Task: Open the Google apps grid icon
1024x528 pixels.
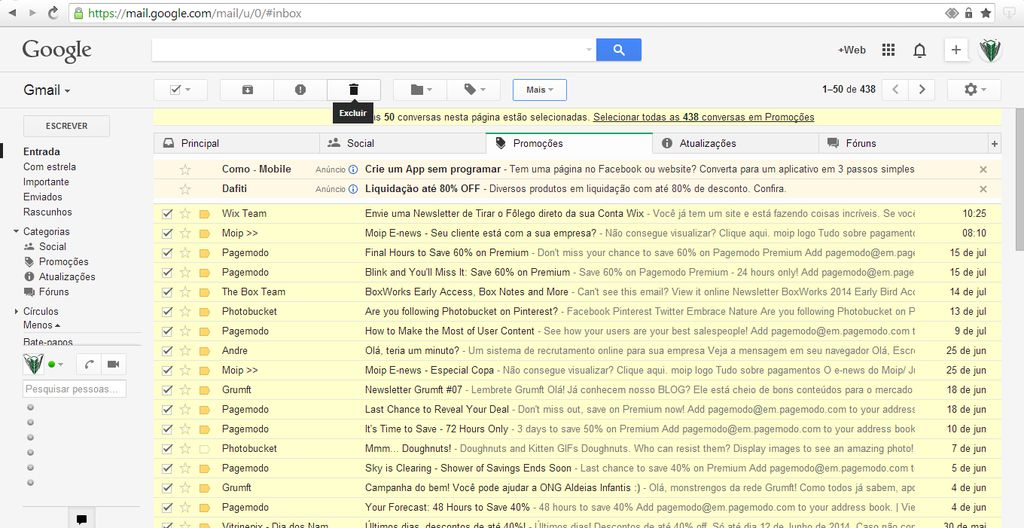Action: tap(888, 50)
